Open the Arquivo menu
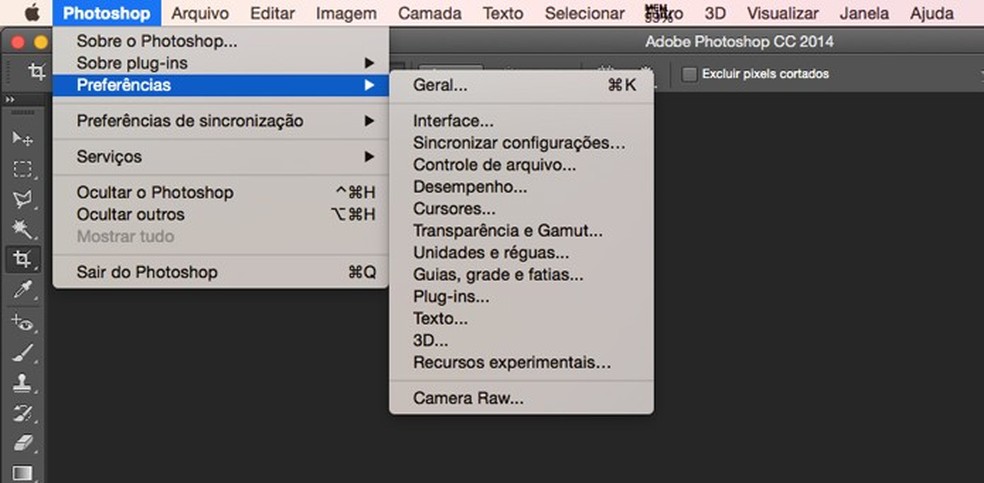This screenshot has width=984, height=483. tap(200, 14)
